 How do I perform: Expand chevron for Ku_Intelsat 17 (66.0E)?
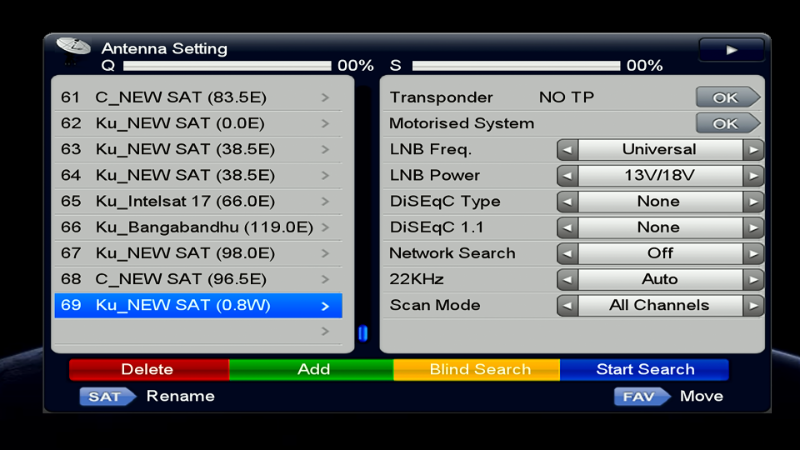(325, 202)
